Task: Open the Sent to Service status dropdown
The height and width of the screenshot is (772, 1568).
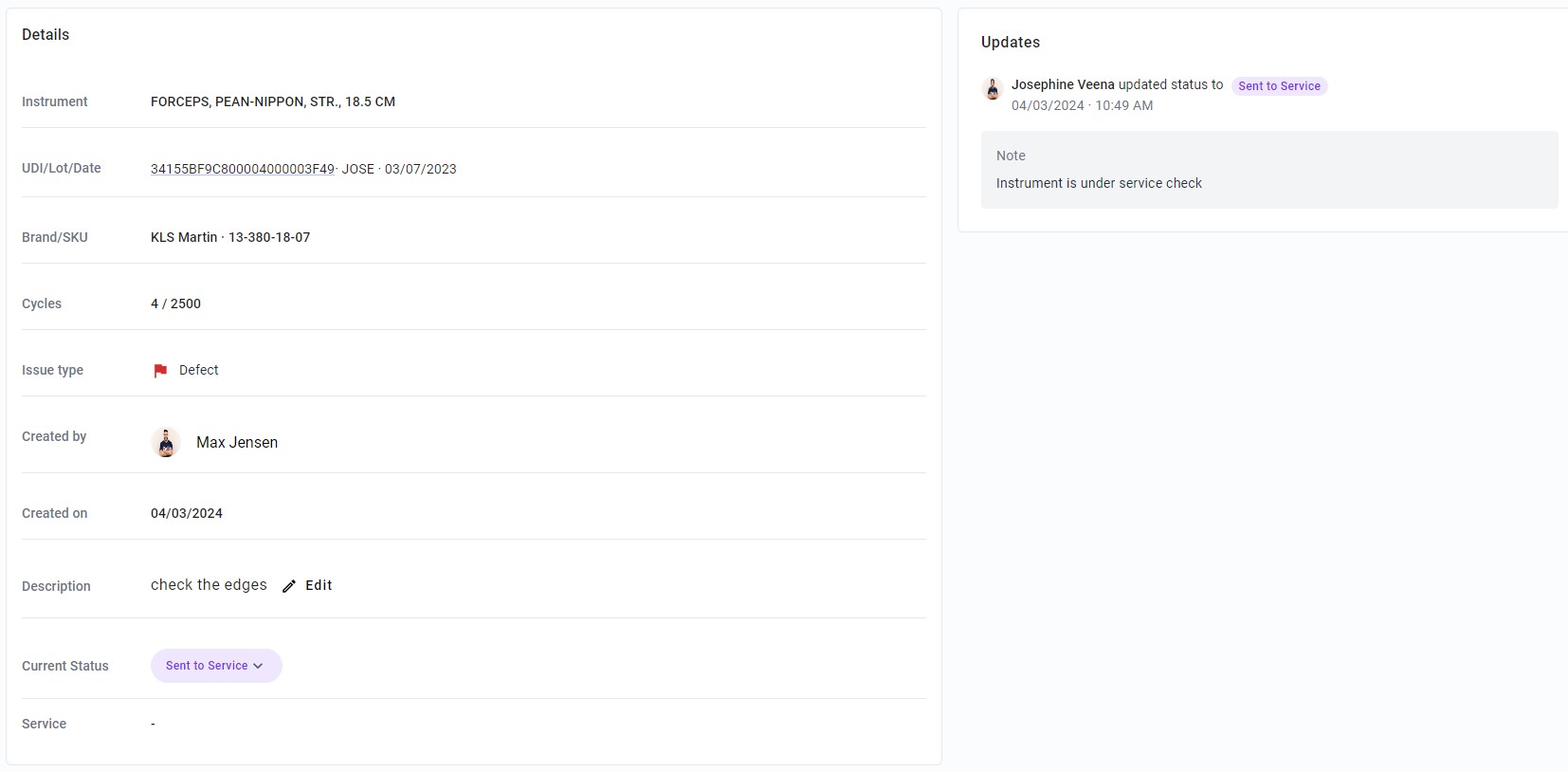Action: click(216, 666)
